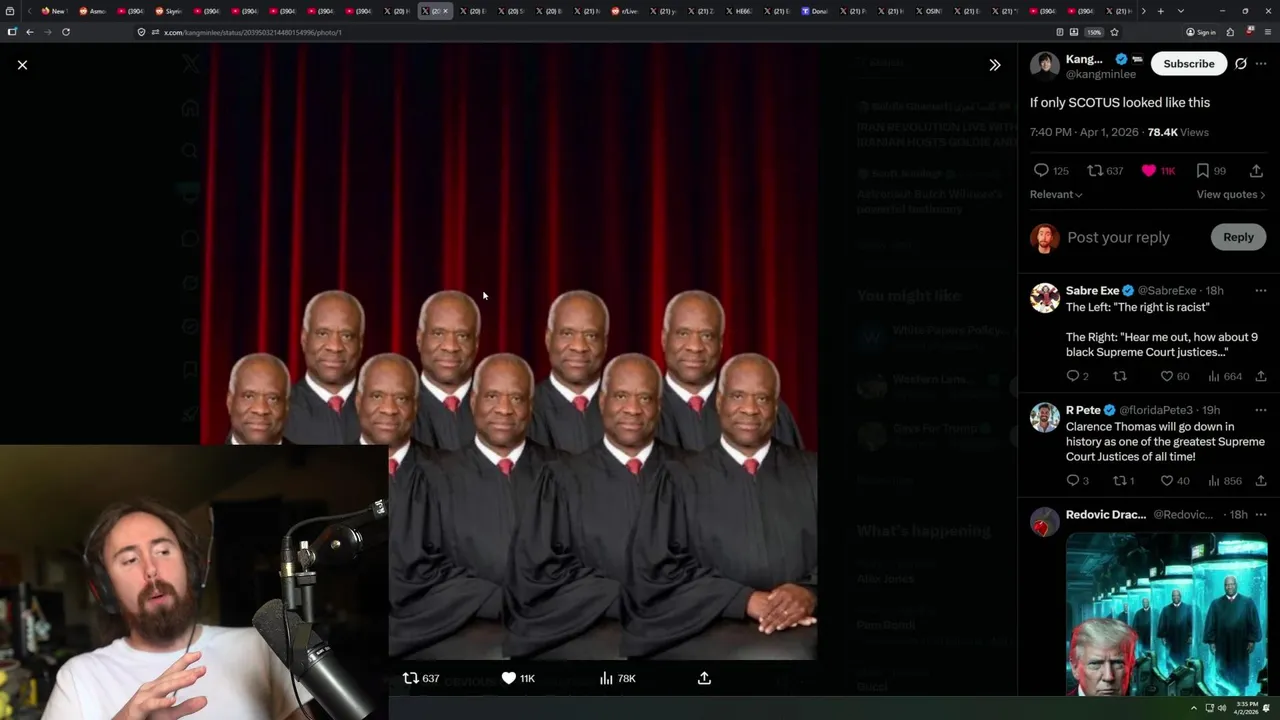This screenshot has width=1280, height=720.
Task: Open more options on Sabre Exe reply
Action: [x=1261, y=290]
